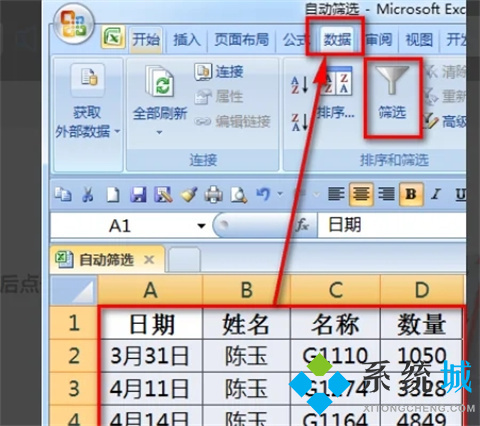Image resolution: width=480 pixels, height=426 pixels.
Task: Click the Excel icon beside the 开始 tab
Action: 113,37
